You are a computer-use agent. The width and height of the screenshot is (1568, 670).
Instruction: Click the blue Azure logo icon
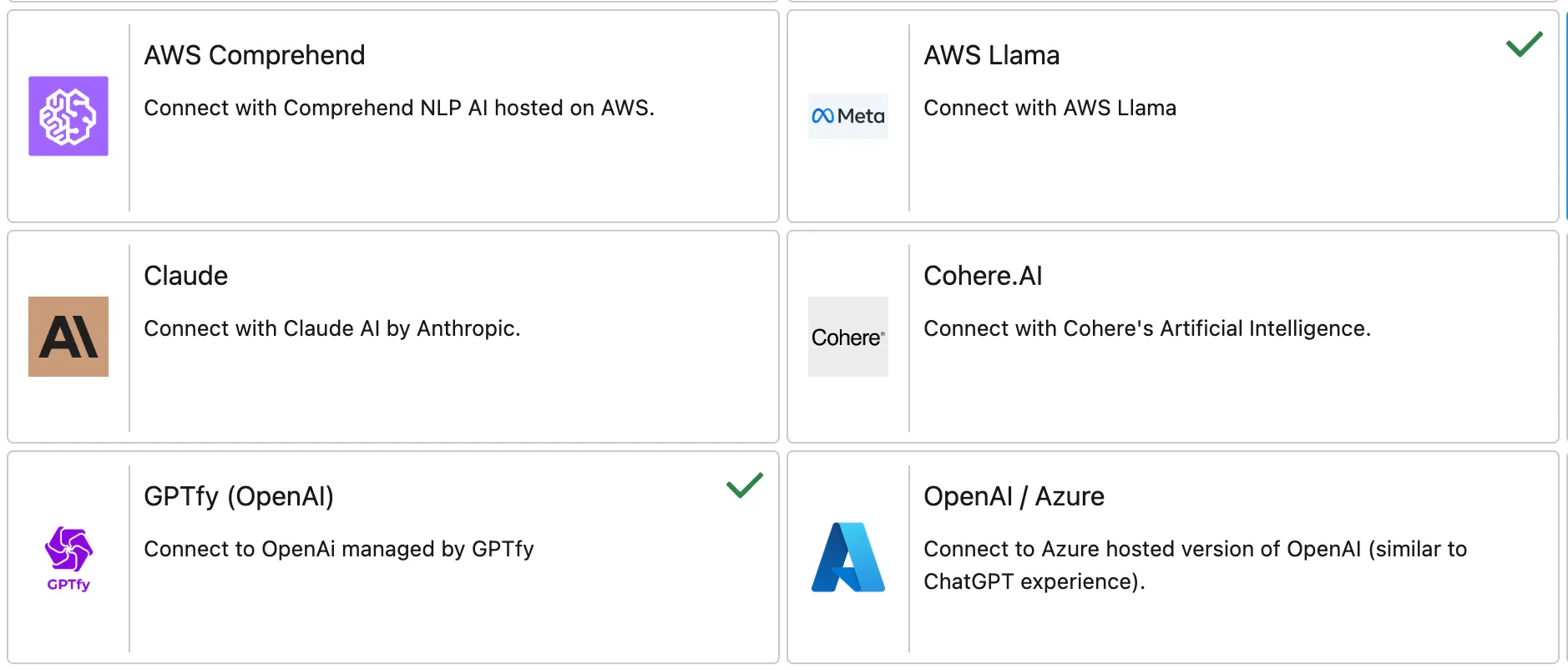click(x=847, y=557)
